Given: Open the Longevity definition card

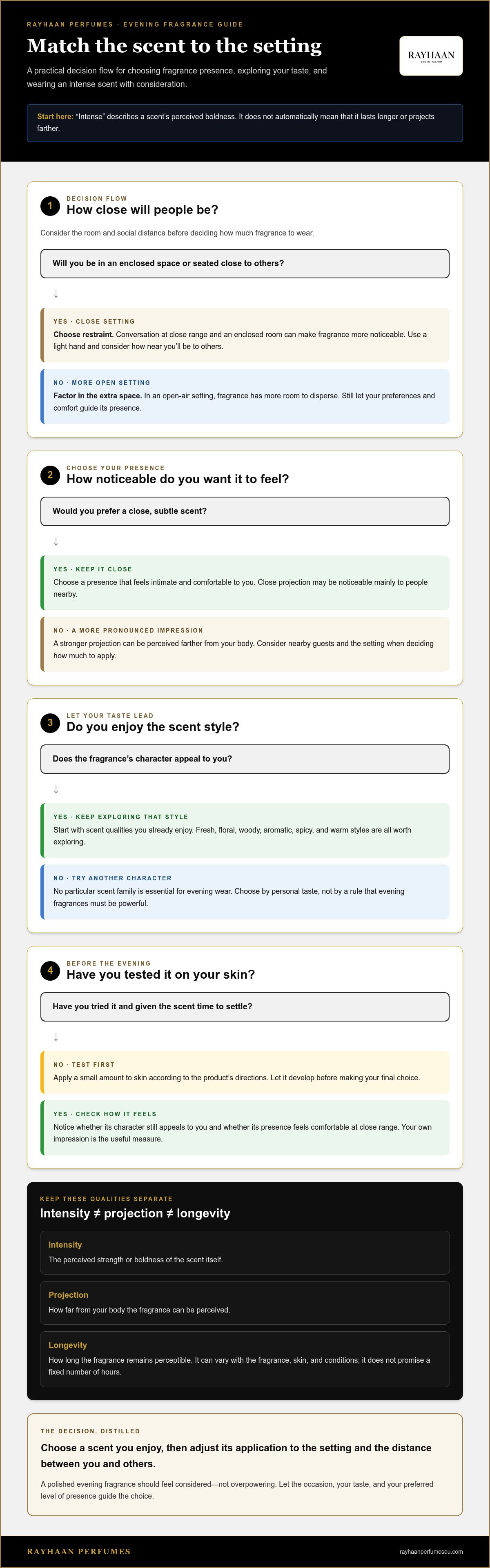Looking at the screenshot, I should (x=245, y=1359).
